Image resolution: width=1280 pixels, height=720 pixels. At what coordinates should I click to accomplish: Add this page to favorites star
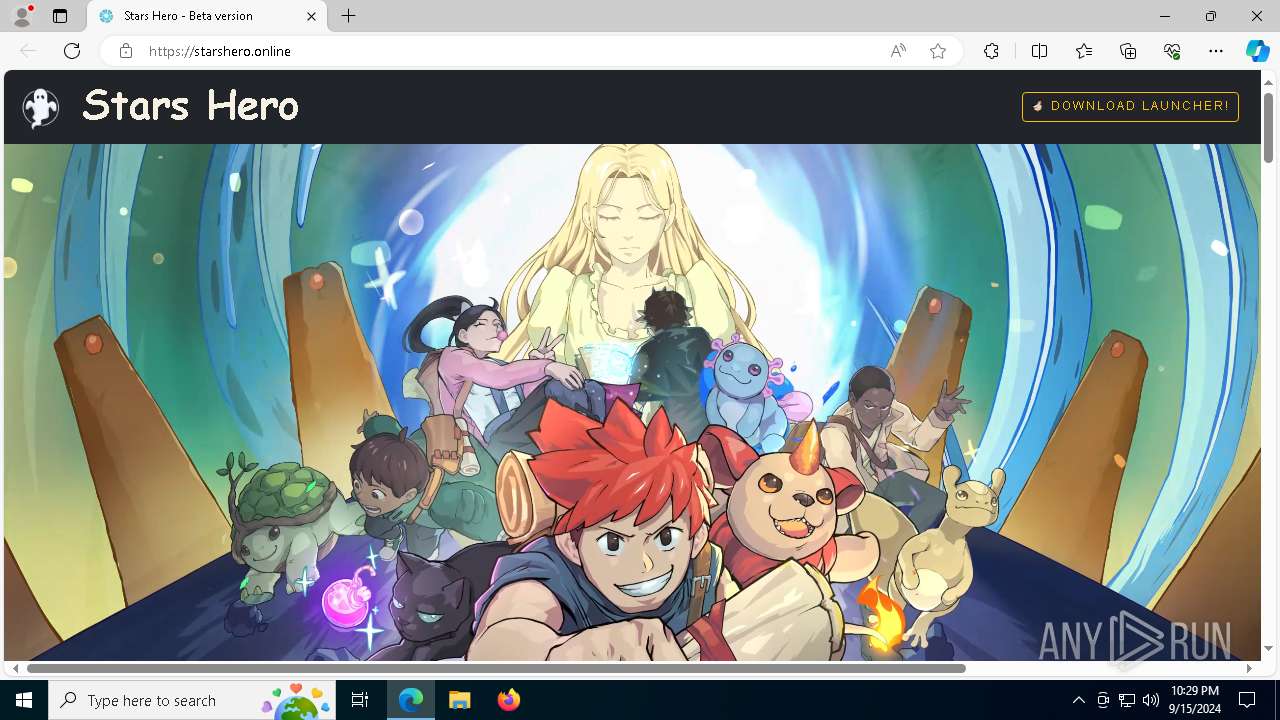click(x=938, y=51)
